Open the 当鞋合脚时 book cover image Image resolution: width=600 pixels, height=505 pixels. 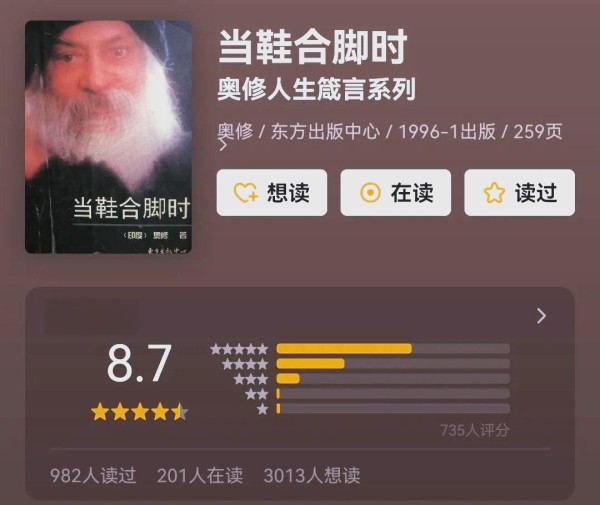coord(108,137)
